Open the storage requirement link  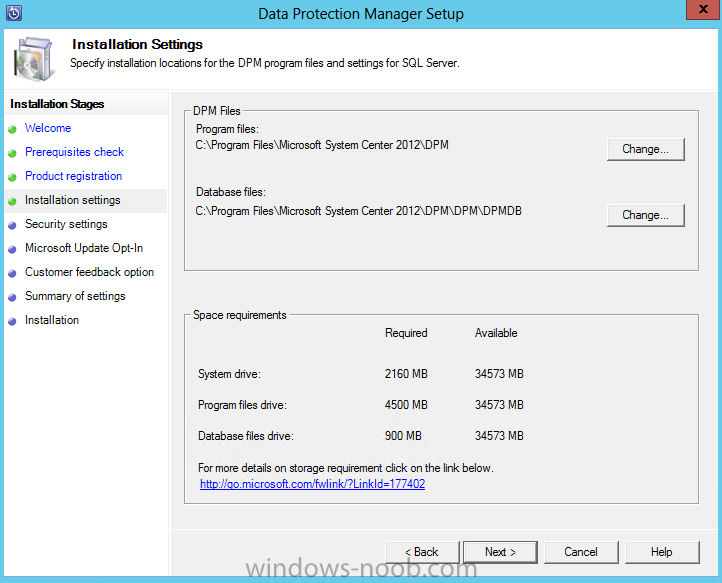pos(312,484)
